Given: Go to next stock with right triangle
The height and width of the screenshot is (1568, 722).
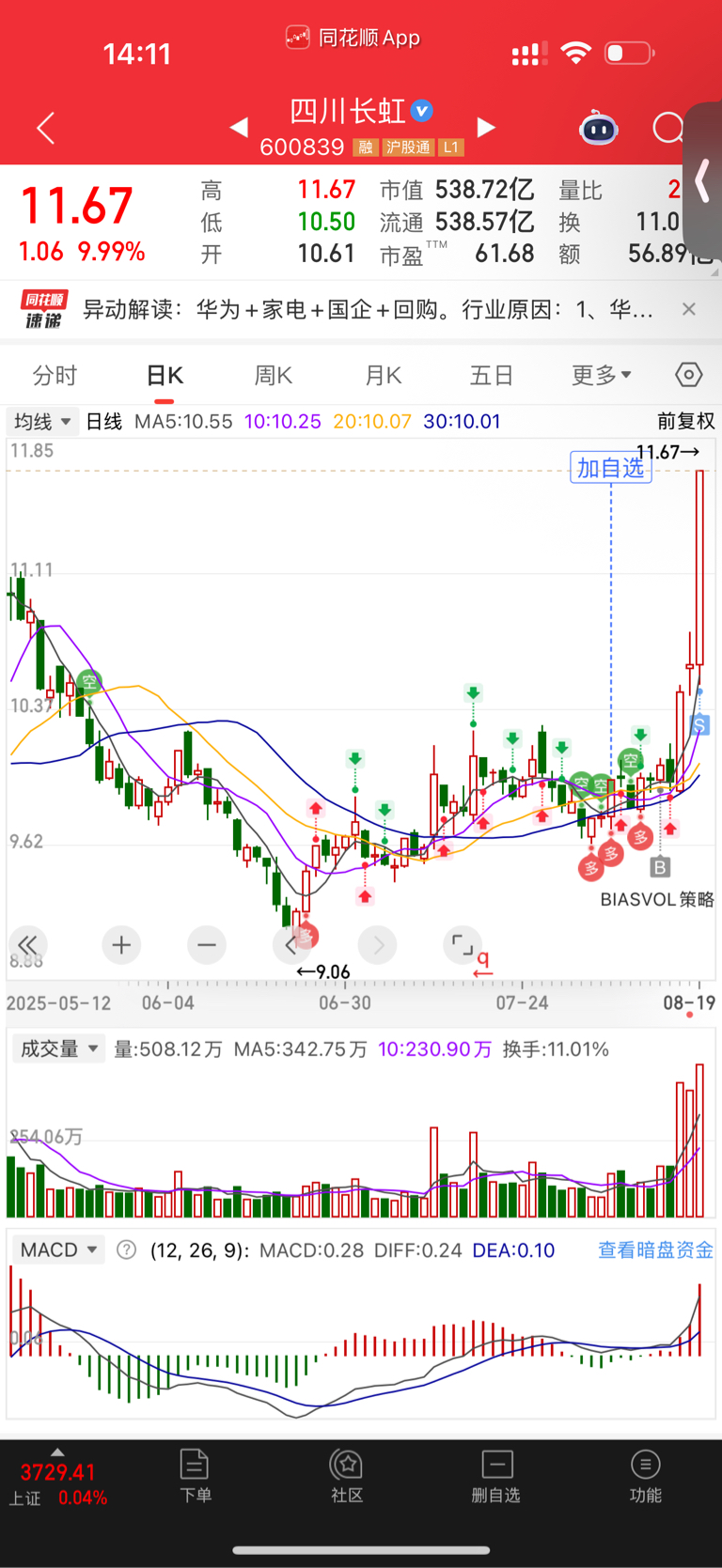Looking at the screenshot, I should pyautogui.click(x=486, y=127).
